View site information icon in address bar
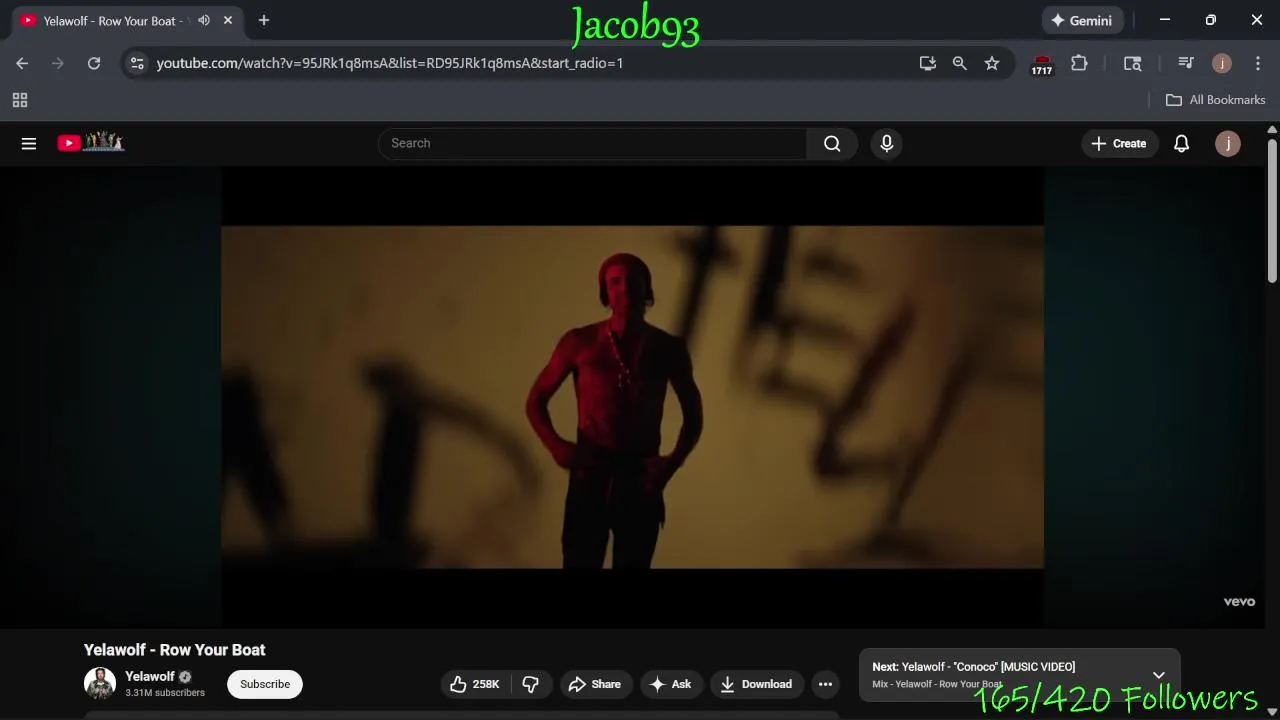 (x=137, y=63)
